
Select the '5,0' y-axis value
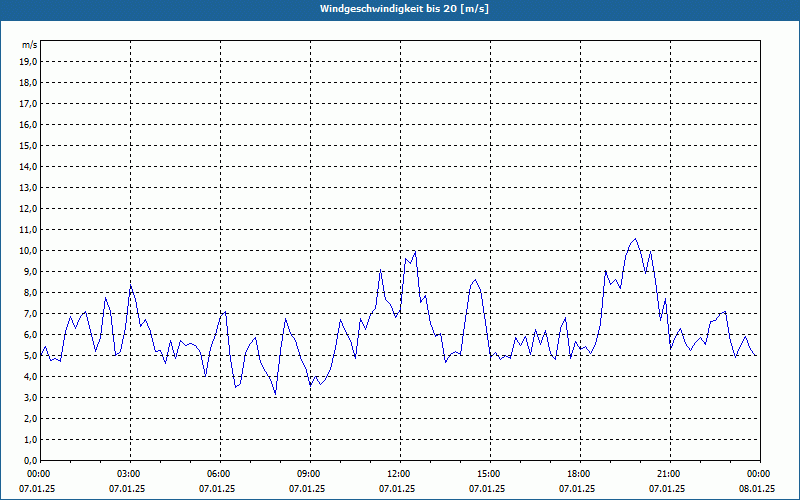click(31, 356)
